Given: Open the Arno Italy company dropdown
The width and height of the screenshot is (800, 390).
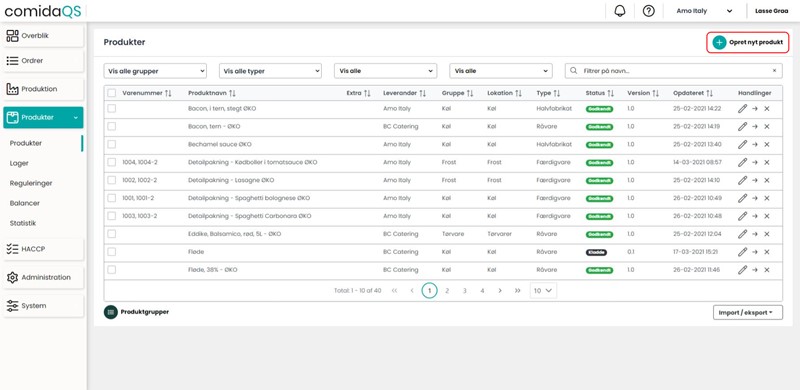Looking at the screenshot, I should [704, 11].
